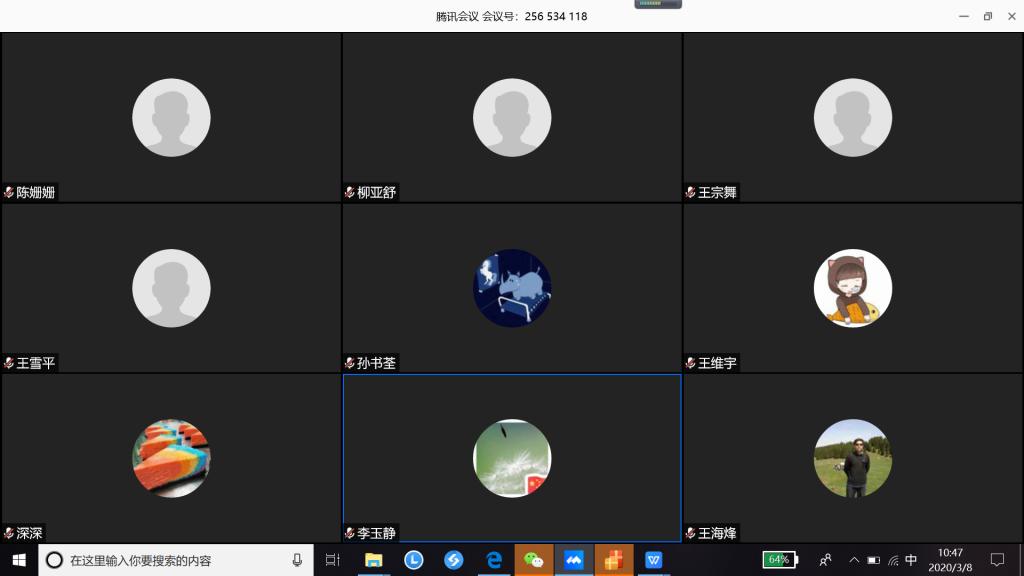Open the WPS Office taskbar icon
Image resolution: width=1024 pixels, height=576 pixels.
pyautogui.click(x=654, y=560)
